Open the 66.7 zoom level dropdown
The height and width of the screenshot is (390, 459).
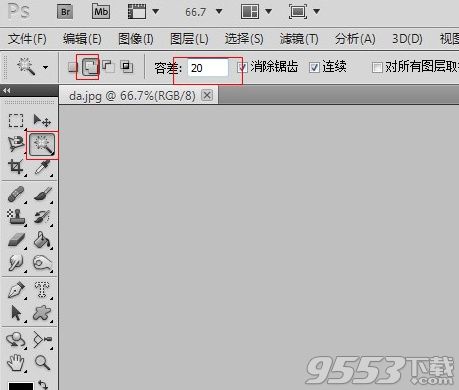(x=219, y=12)
